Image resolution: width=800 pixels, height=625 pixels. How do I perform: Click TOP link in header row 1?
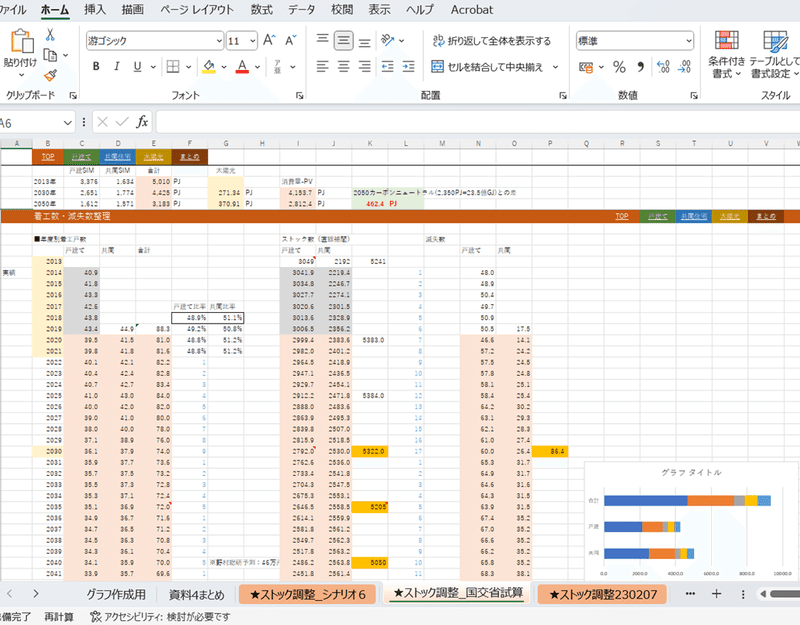point(48,157)
